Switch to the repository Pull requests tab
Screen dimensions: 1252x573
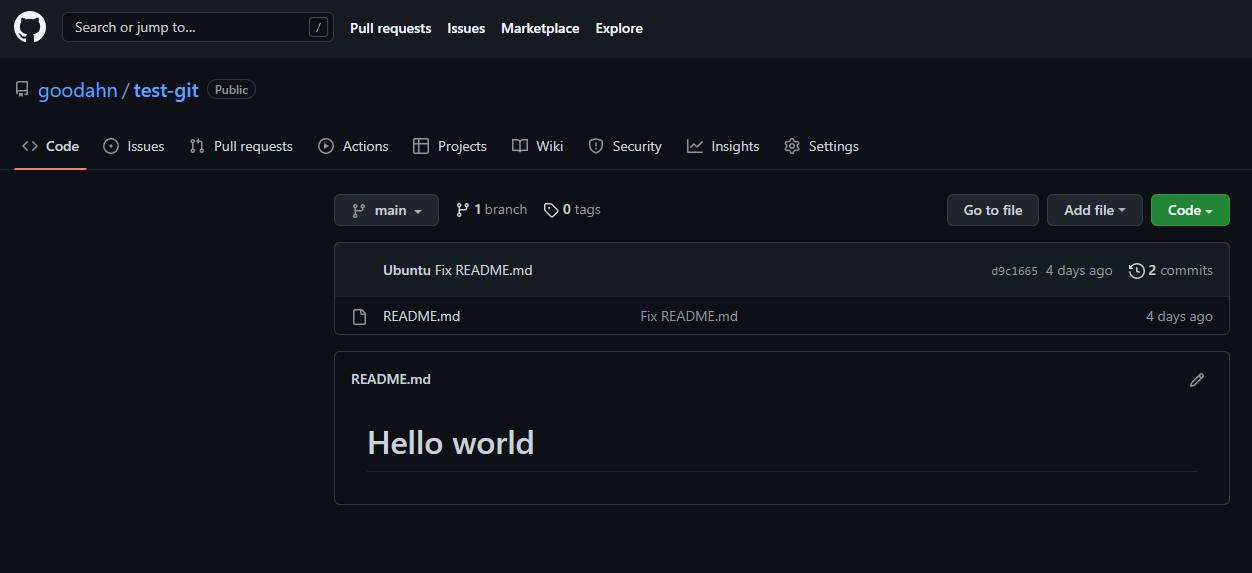point(241,146)
